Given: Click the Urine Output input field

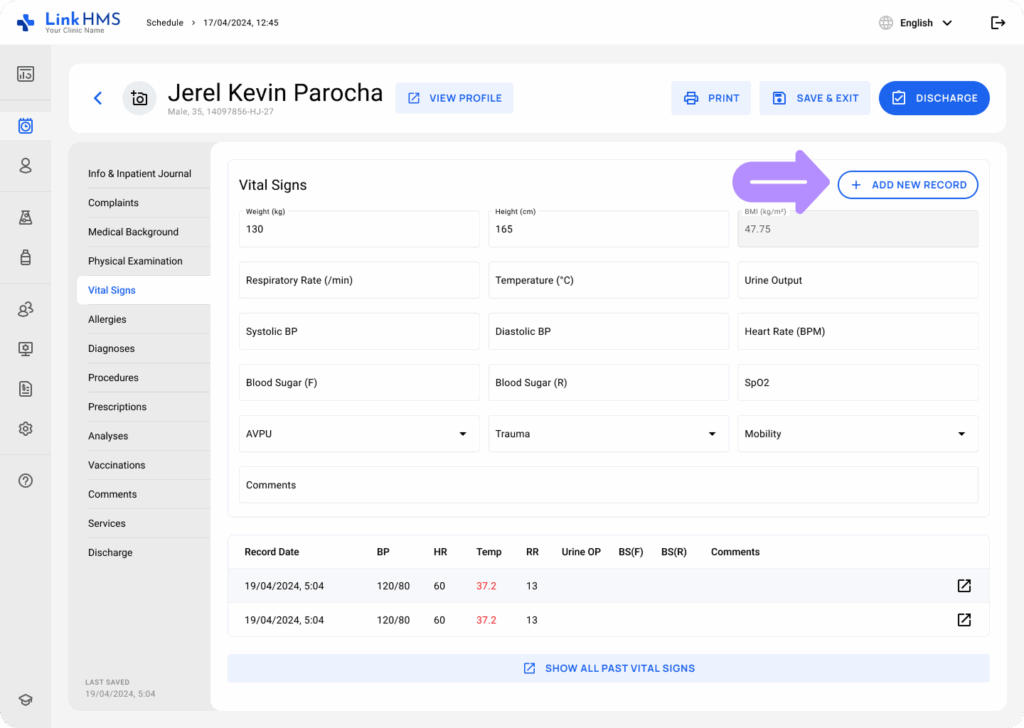Looking at the screenshot, I should tap(858, 280).
